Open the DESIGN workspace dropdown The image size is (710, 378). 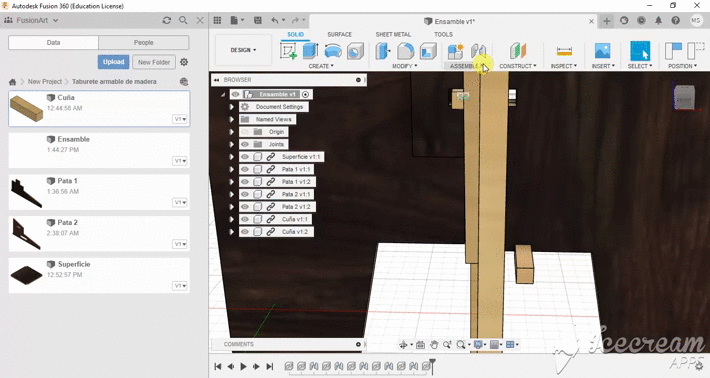[243, 50]
